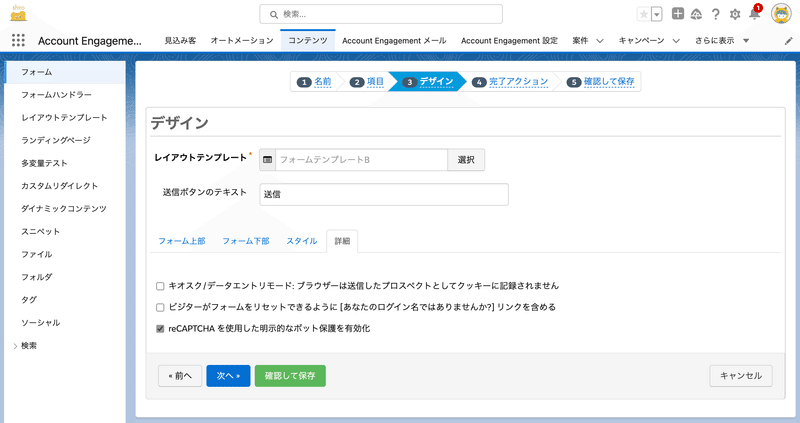Go to wizard step 3 デザイン

428,82
